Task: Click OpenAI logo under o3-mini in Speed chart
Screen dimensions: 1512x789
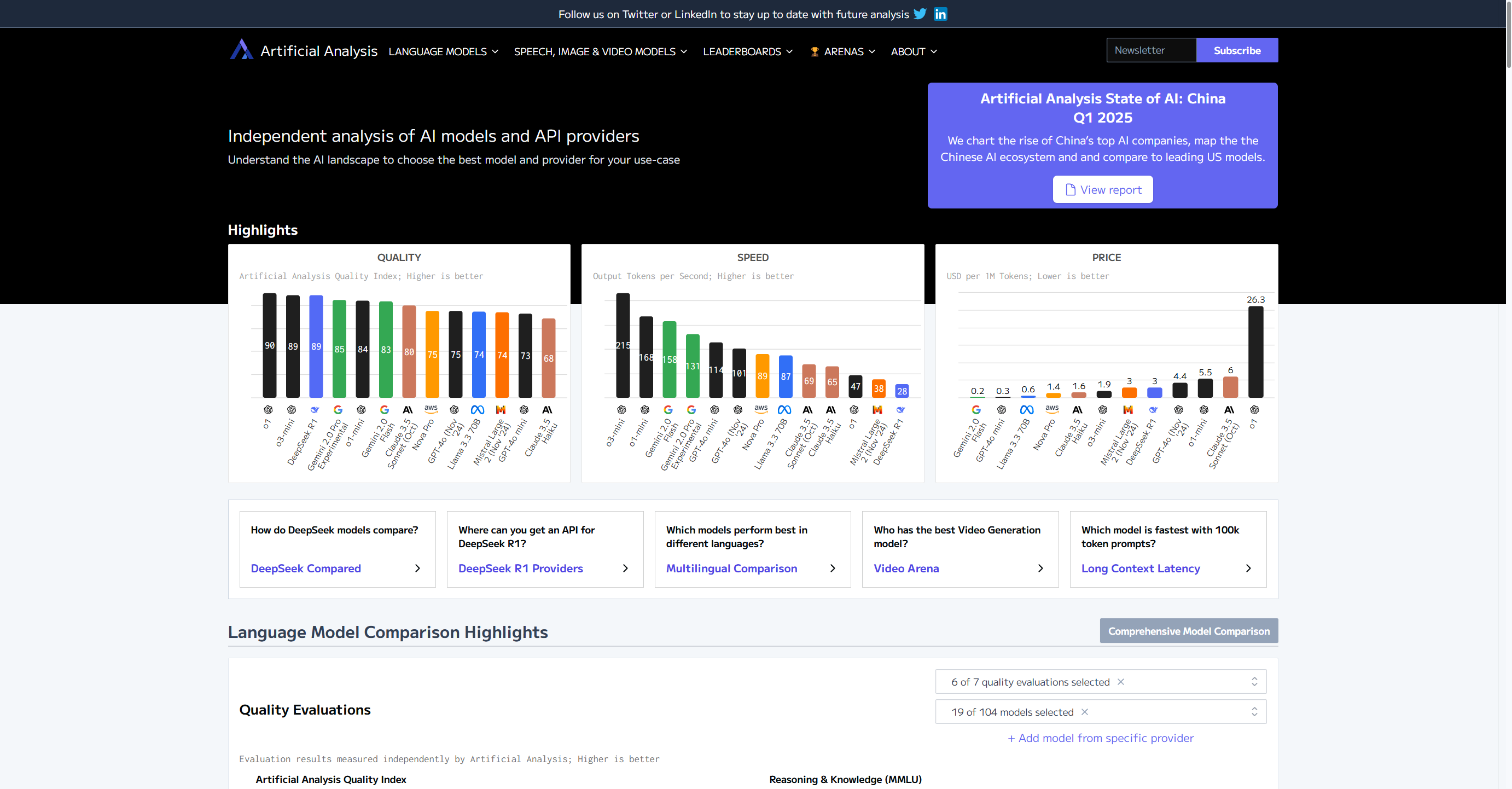Action: pyautogui.click(x=621, y=410)
